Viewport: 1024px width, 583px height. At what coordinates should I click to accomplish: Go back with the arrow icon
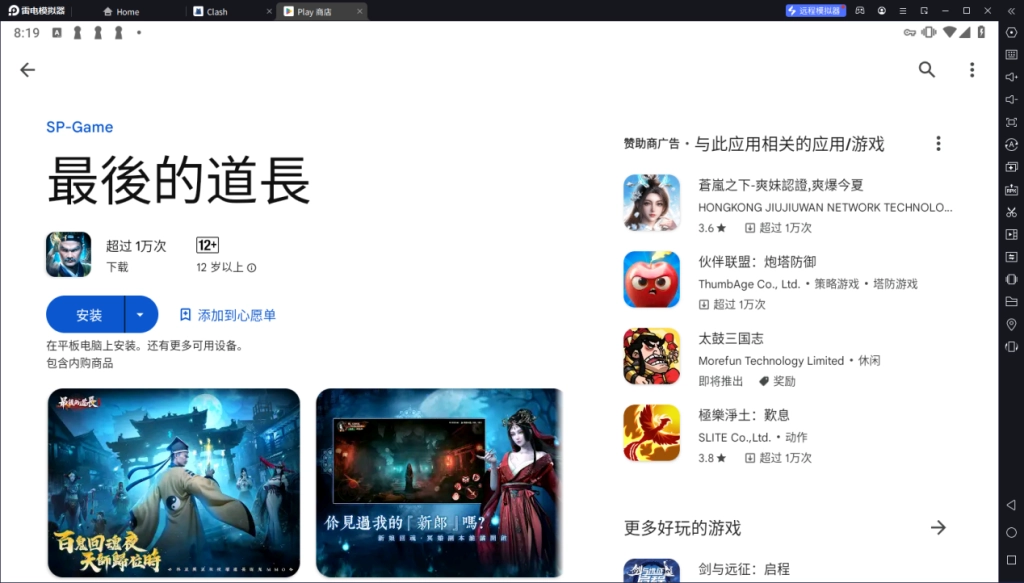click(x=27, y=70)
